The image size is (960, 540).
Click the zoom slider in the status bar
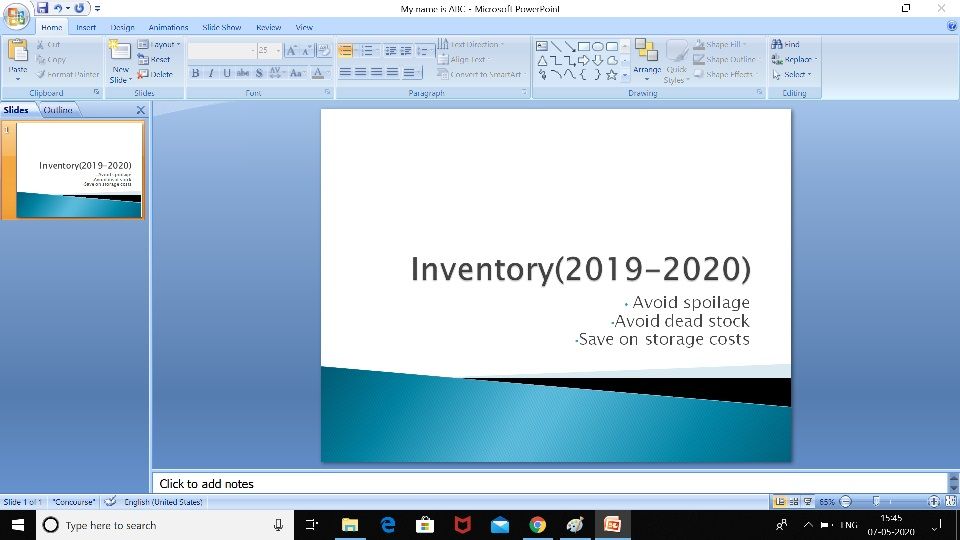(x=889, y=501)
